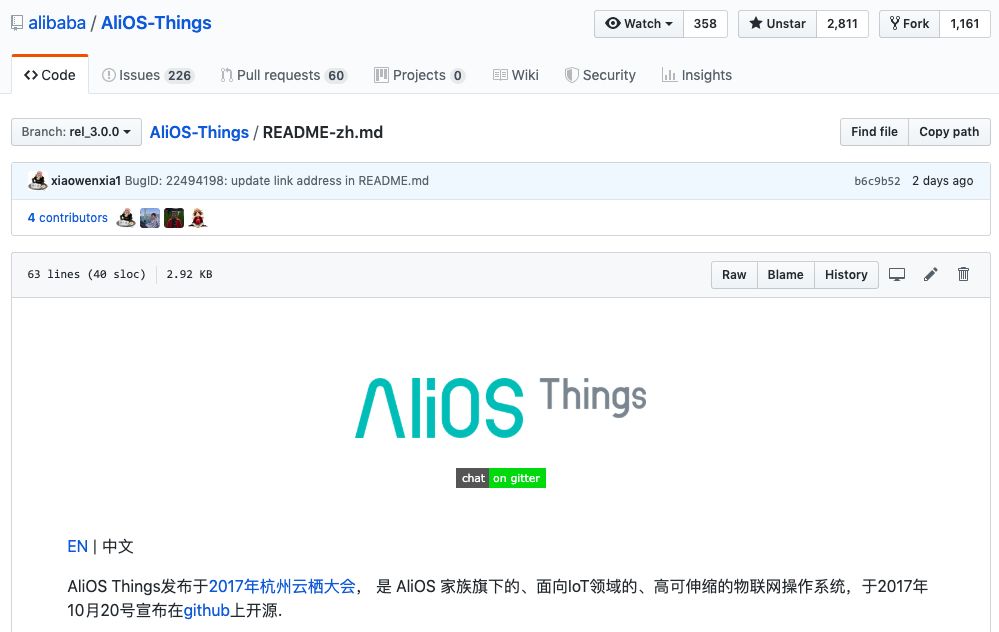Open the xiaowenxia1 author link
999x632 pixels.
click(86, 181)
